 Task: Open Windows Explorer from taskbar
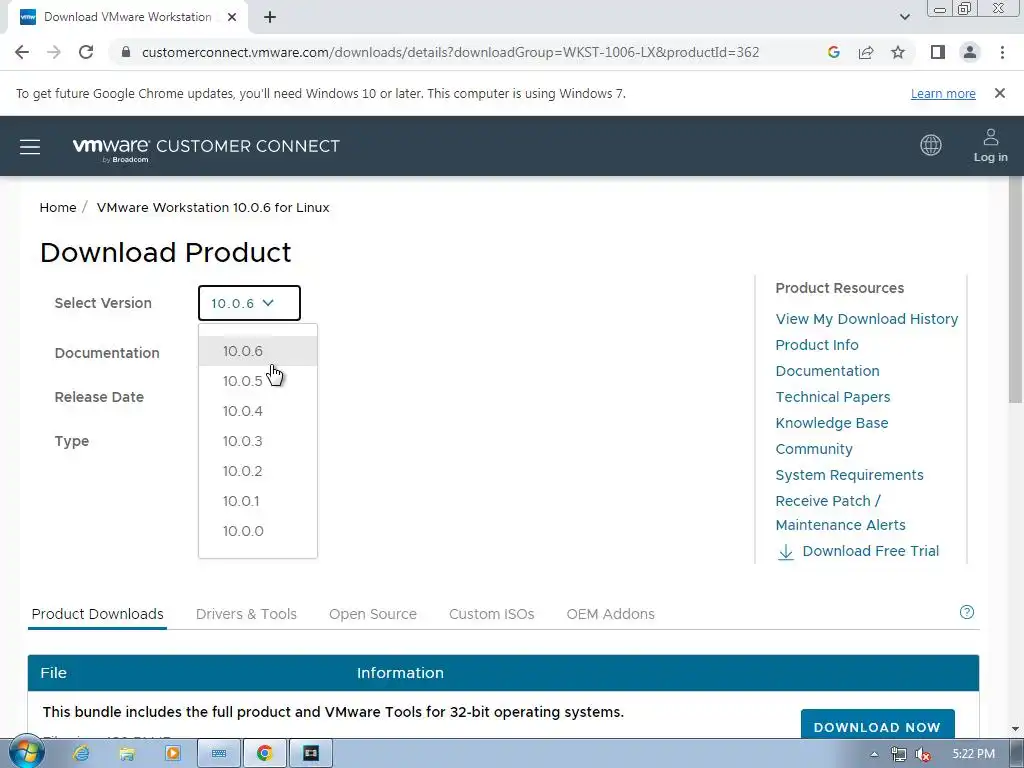[127, 754]
